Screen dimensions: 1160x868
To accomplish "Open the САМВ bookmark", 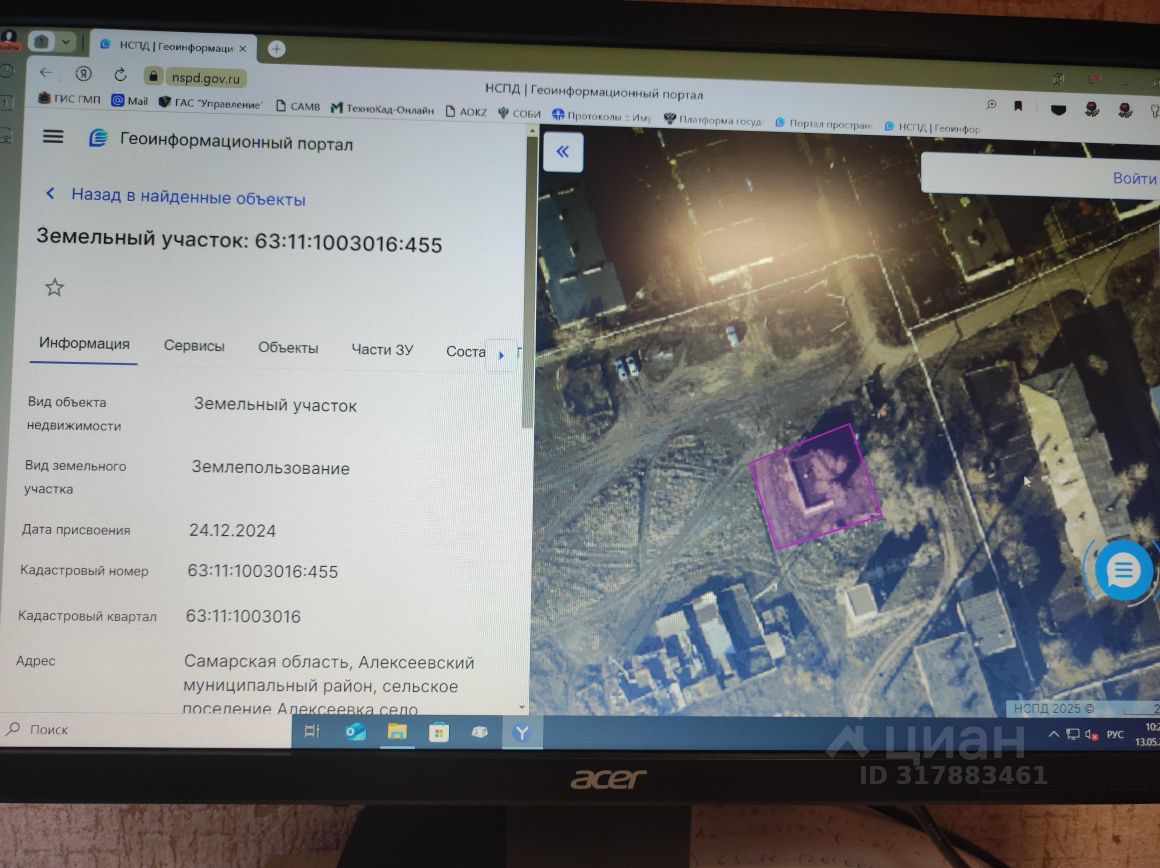I will coord(298,107).
